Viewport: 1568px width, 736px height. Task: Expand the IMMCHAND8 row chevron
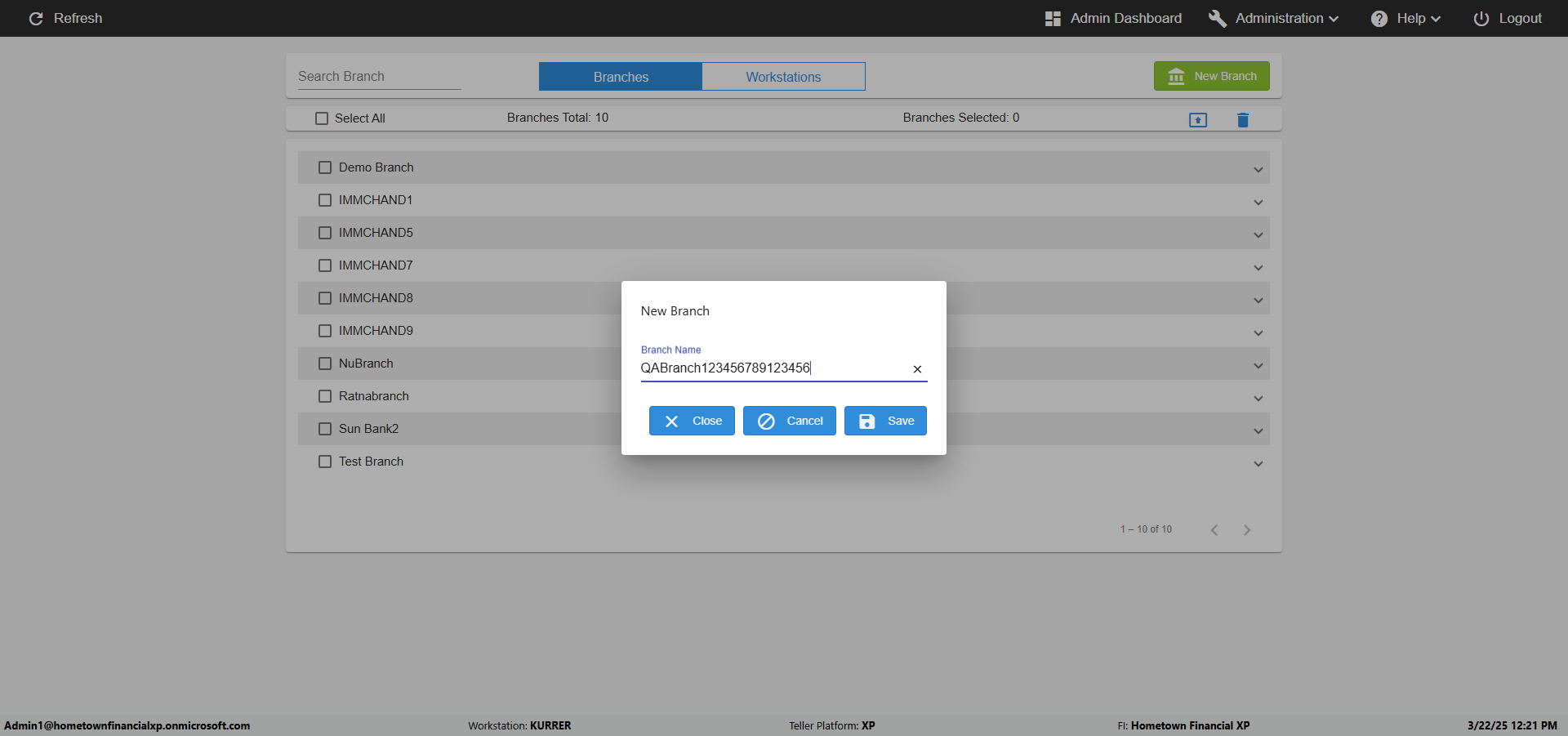click(1258, 301)
